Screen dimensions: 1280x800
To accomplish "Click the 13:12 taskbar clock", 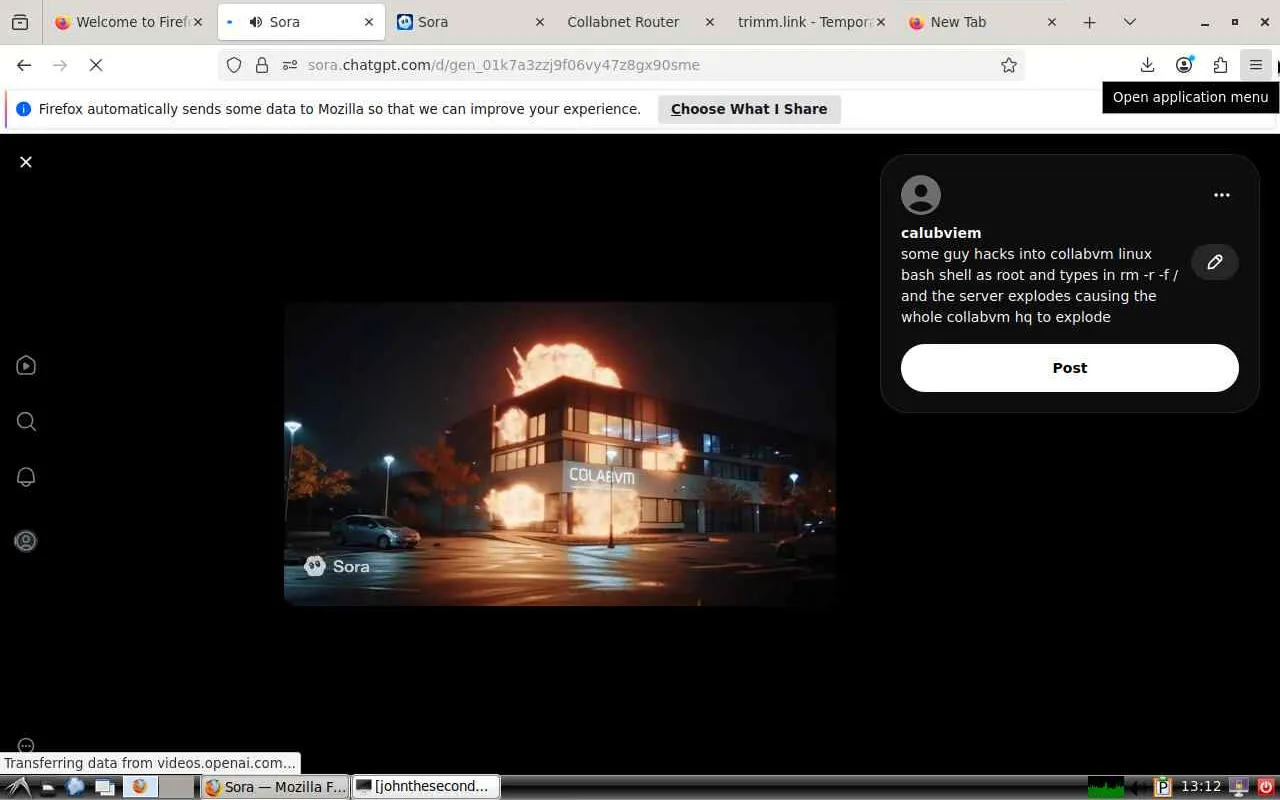I will pyautogui.click(x=1201, y=787).
